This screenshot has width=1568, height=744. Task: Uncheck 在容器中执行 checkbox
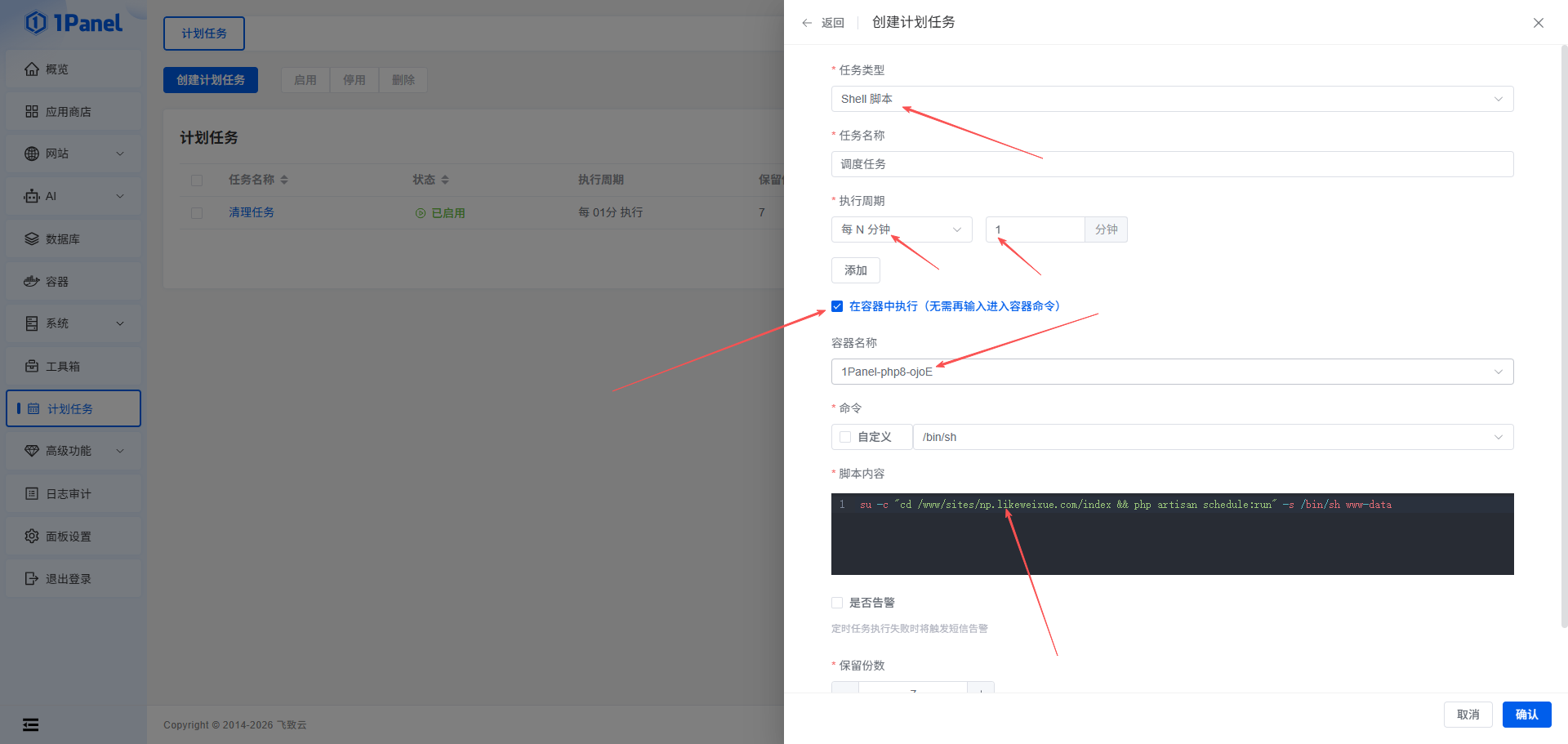click(x=837, y=306)
